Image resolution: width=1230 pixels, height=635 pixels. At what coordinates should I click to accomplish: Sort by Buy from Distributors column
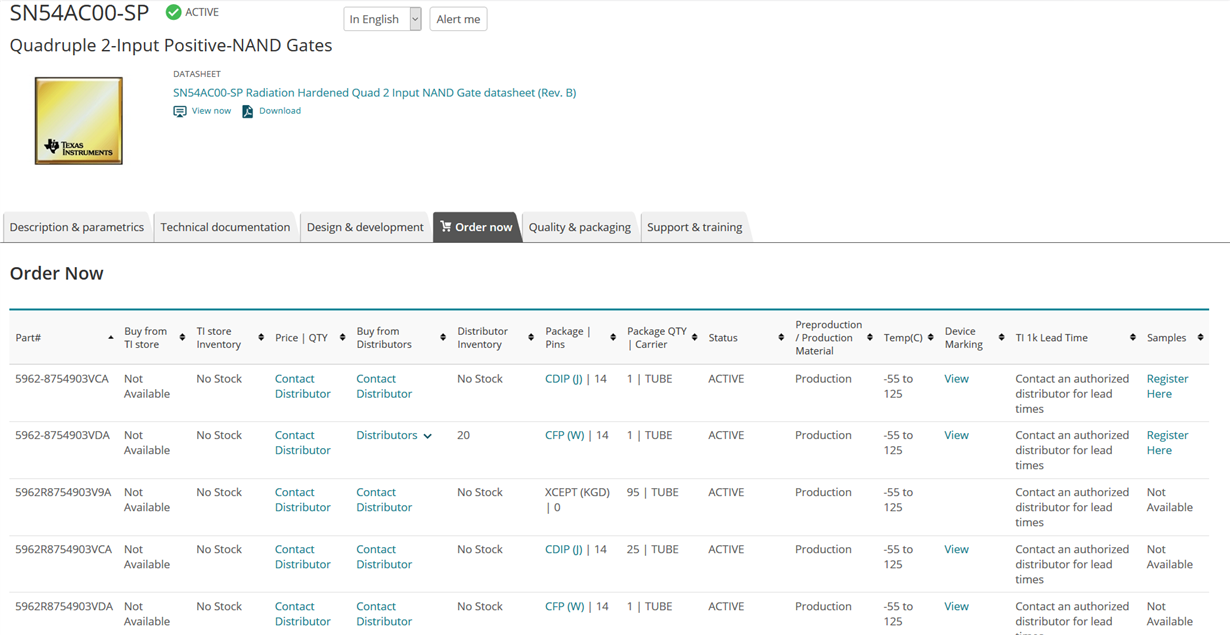[x=443, y=338]
